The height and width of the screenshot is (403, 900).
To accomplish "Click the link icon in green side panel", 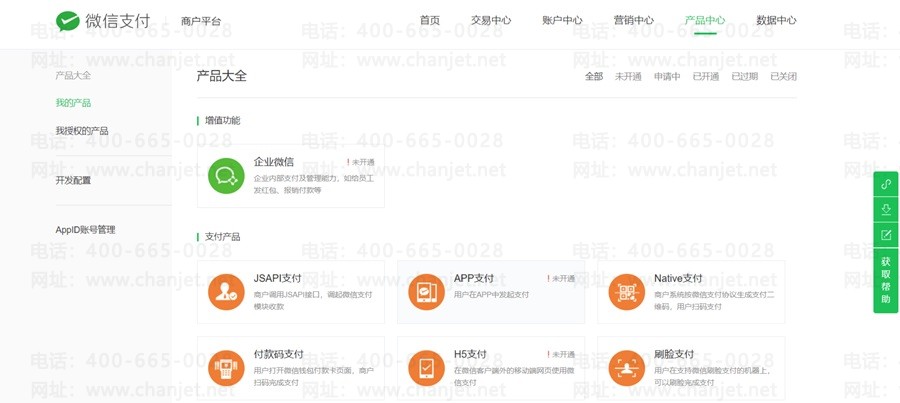I will point(886,184).
